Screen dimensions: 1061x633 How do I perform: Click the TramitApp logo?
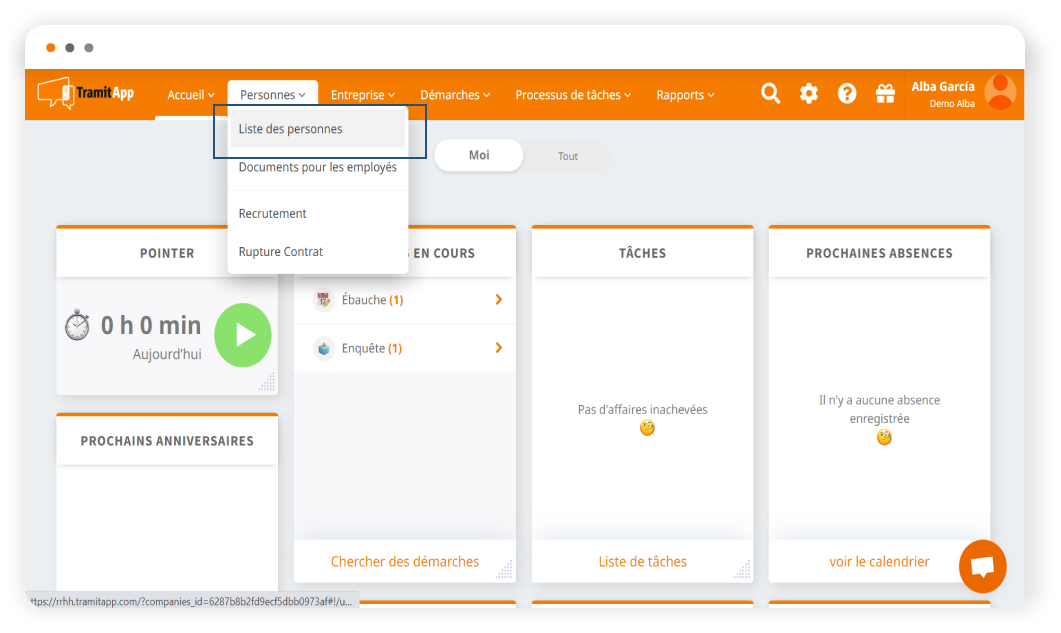[86, 94]
